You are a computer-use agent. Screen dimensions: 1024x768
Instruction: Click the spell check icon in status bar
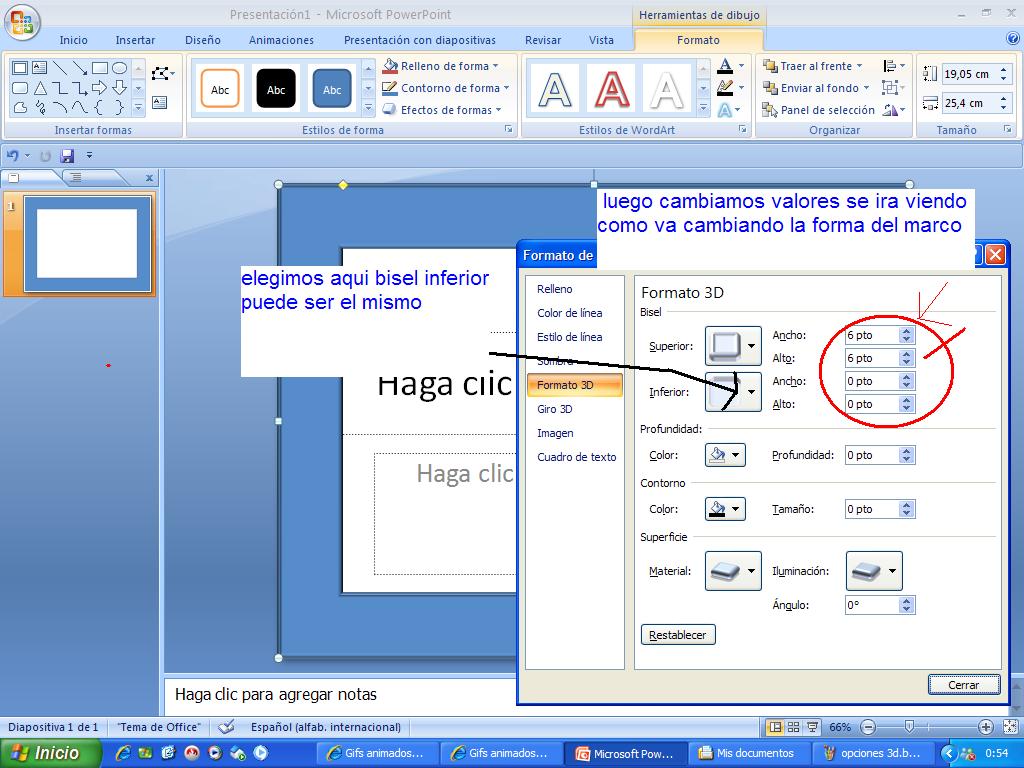(226, 727)
